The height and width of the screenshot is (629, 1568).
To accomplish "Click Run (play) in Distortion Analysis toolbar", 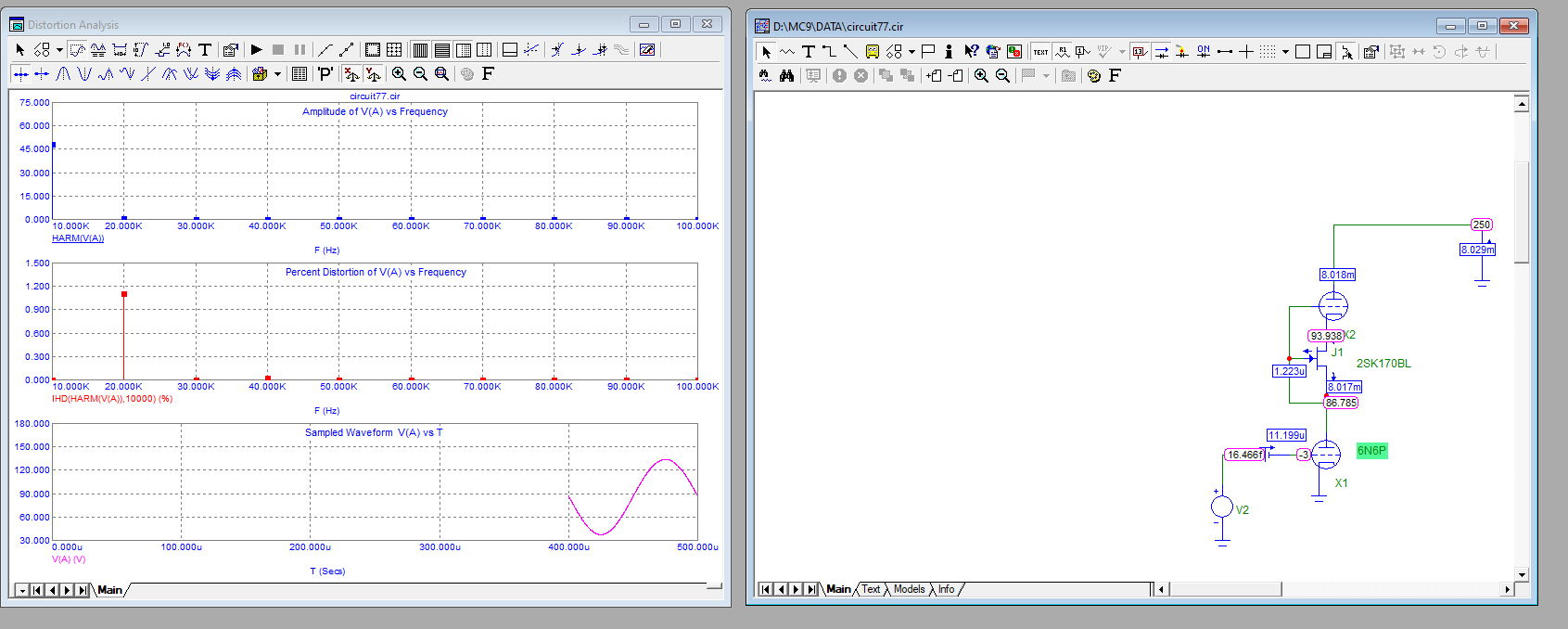I will tap(257, 50).
